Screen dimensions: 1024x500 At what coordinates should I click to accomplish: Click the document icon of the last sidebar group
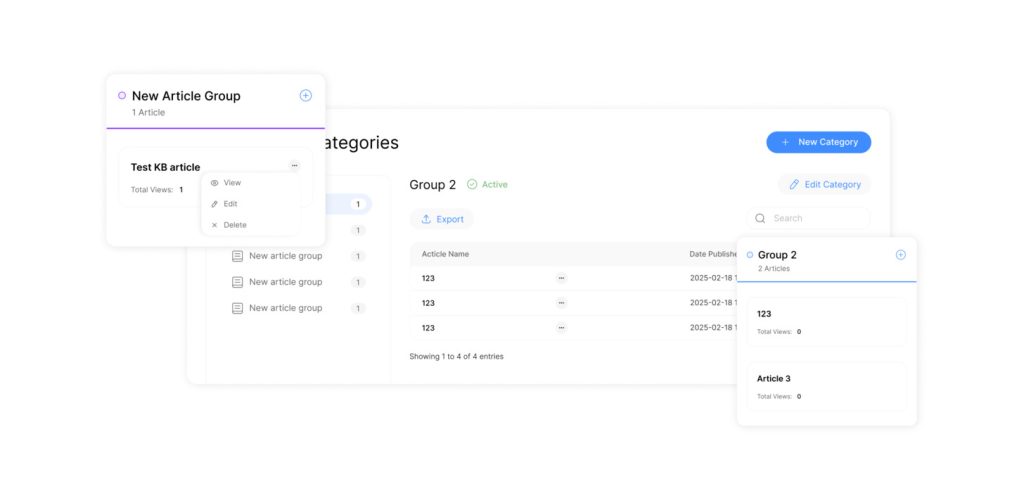[238, 308]
